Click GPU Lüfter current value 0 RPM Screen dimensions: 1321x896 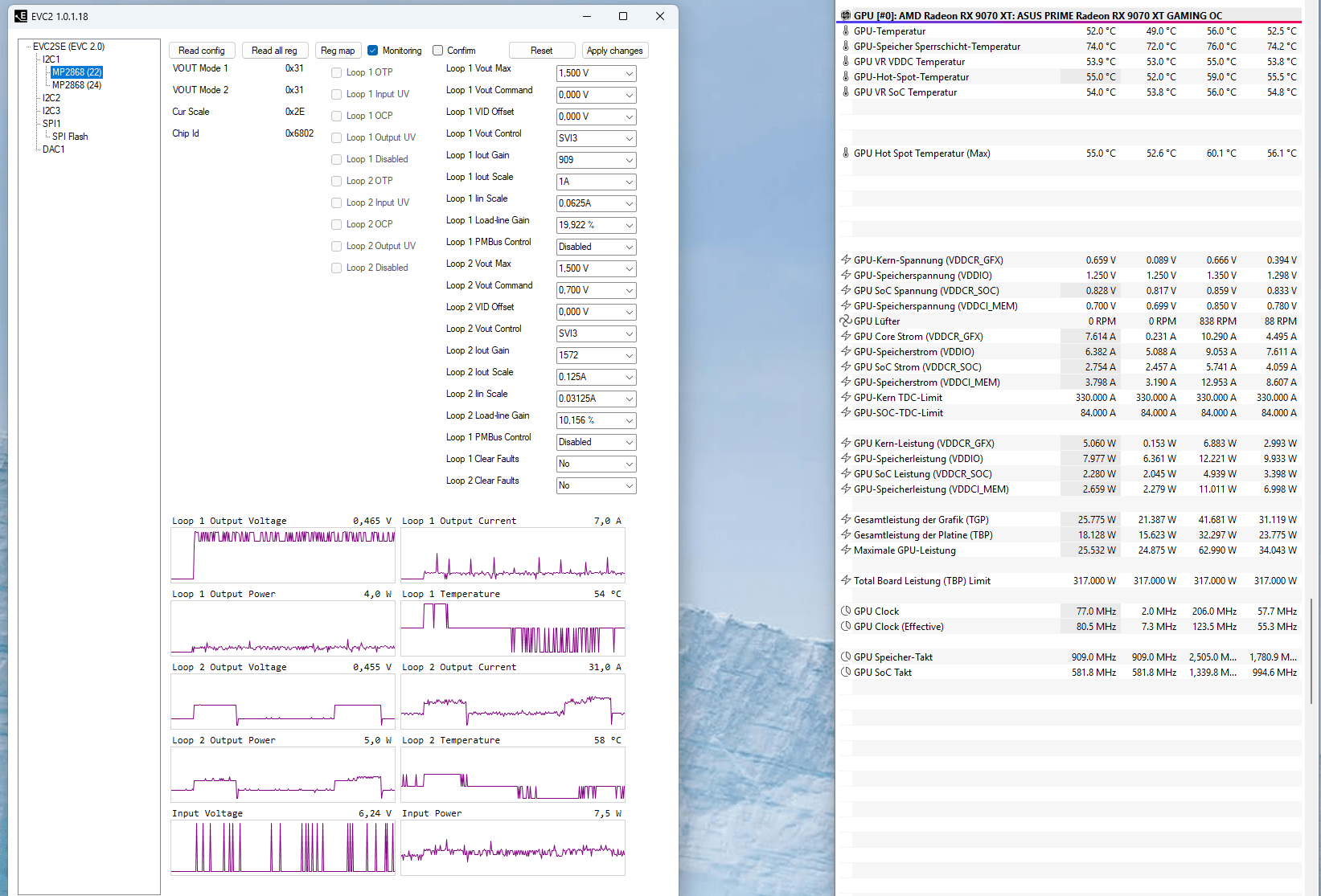coord(1102,321)
